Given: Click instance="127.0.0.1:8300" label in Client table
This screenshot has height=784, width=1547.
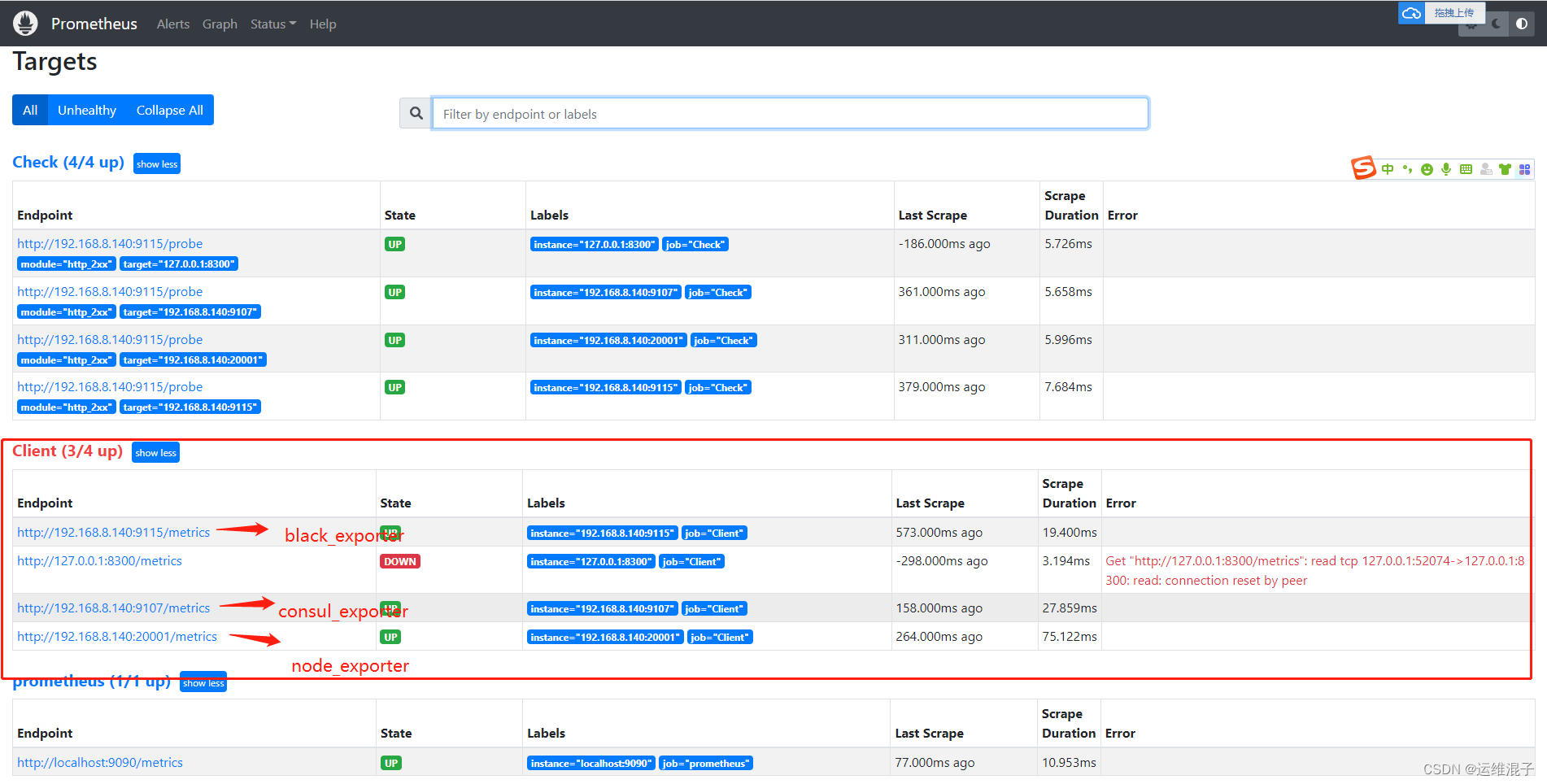Looking at the screenshot, I should point(591,561).
